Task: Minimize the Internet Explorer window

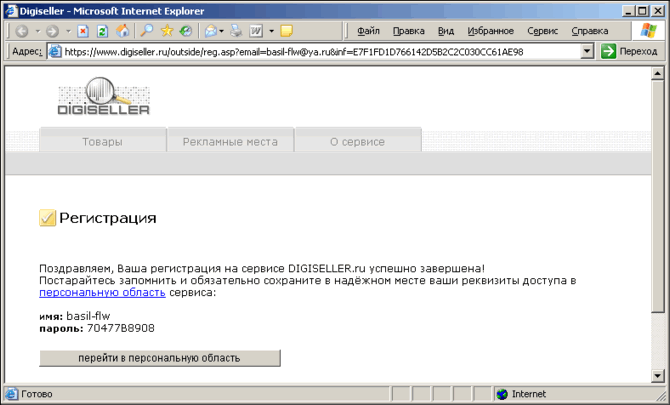Action: click(x=628, y=11)
